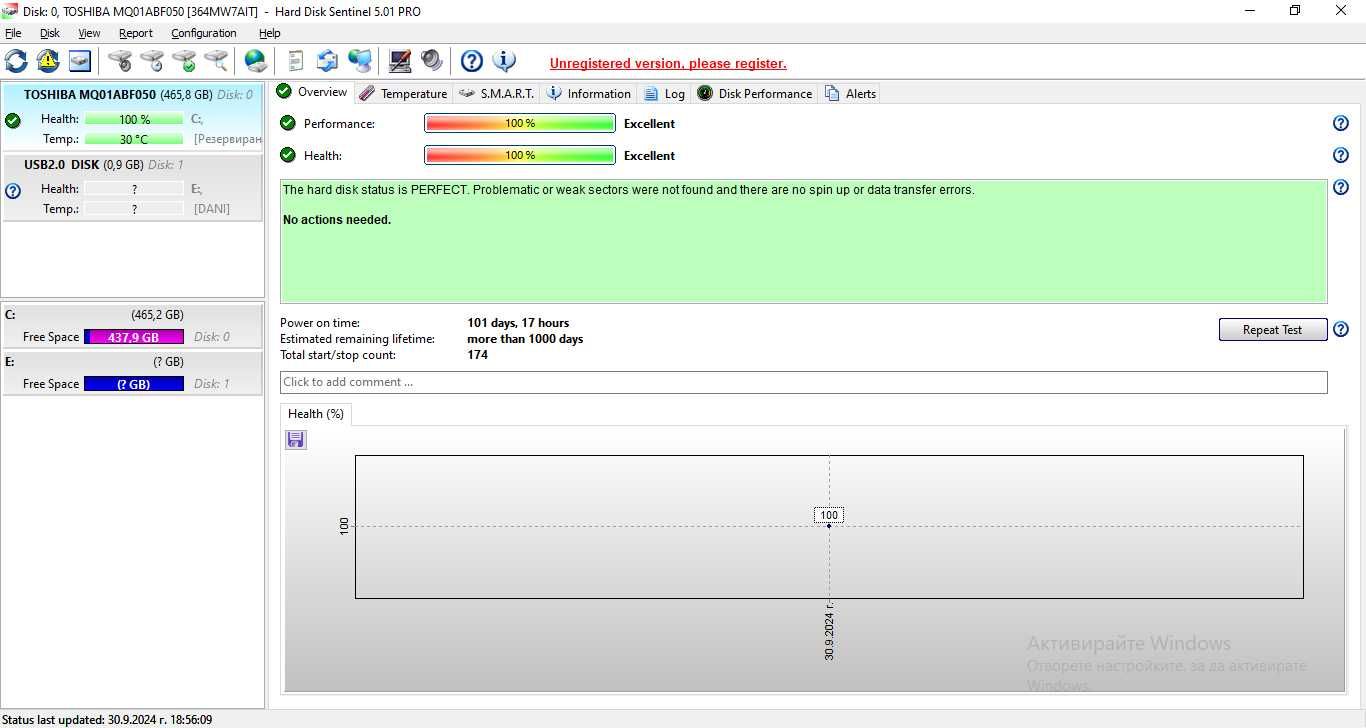Click total start/stop count value 174
The image size is (1366, 728).
[x=478, y=355]
